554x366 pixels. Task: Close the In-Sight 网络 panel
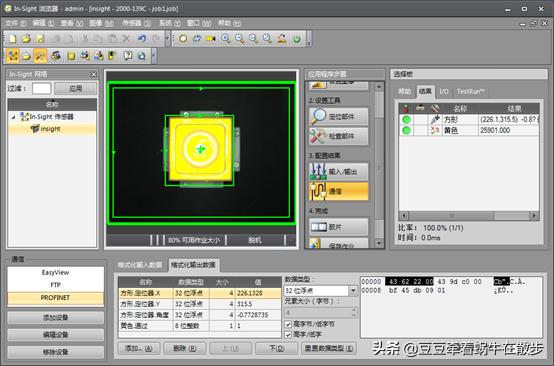[x=94, y=74]
